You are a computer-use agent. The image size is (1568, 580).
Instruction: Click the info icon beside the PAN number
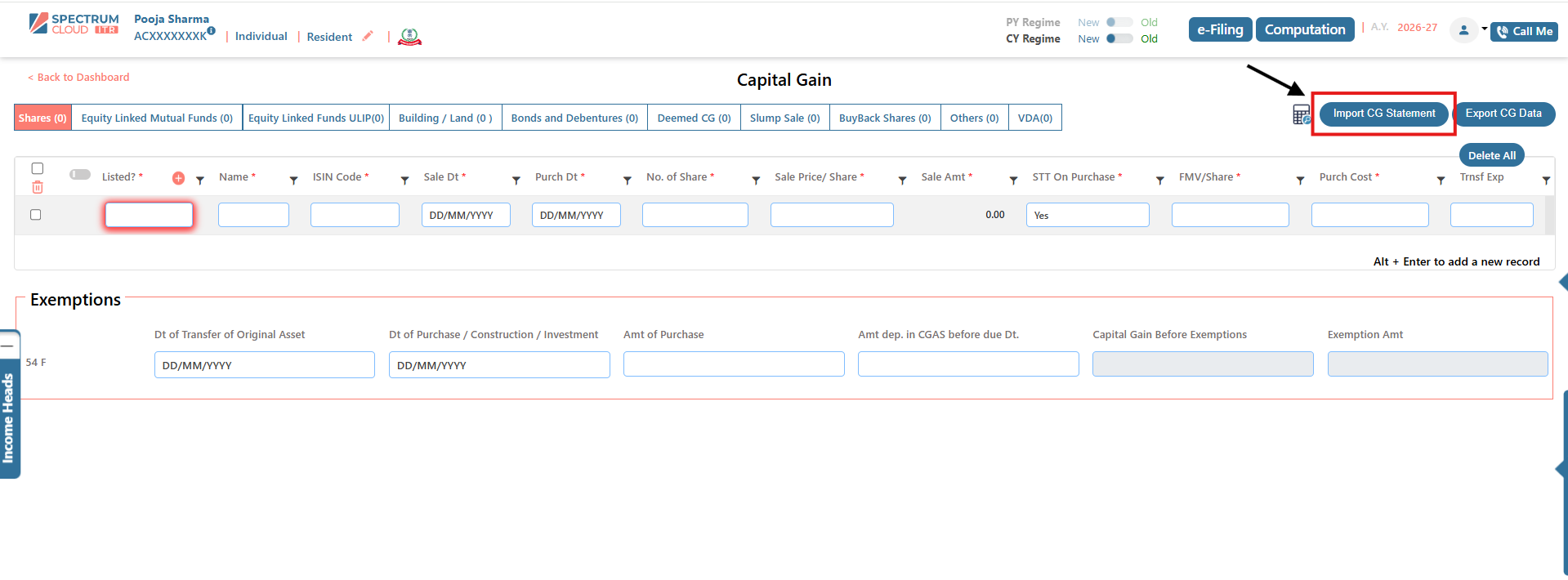coord(212,31)
